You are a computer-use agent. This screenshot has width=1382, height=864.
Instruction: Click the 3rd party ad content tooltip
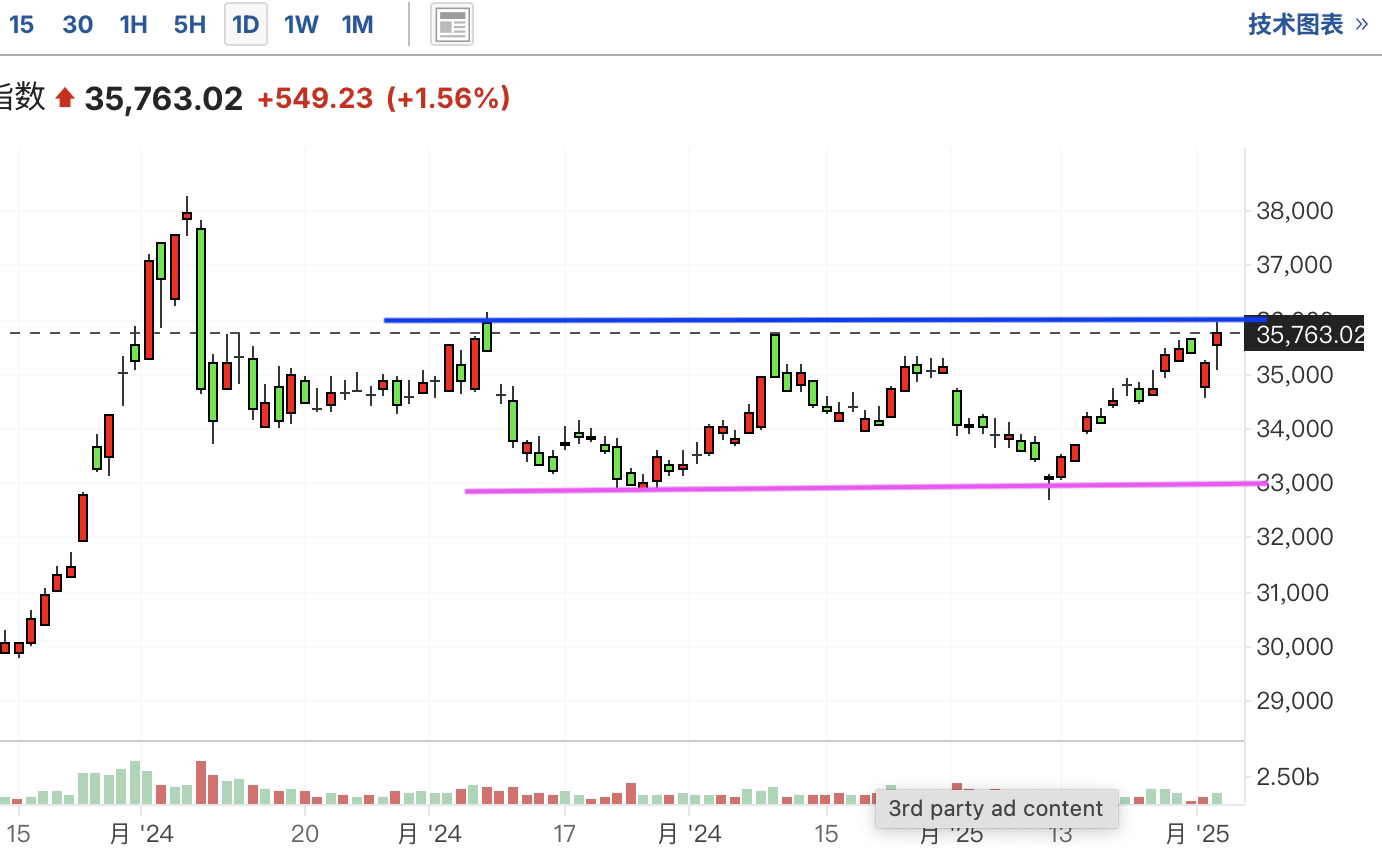[996, 808]
